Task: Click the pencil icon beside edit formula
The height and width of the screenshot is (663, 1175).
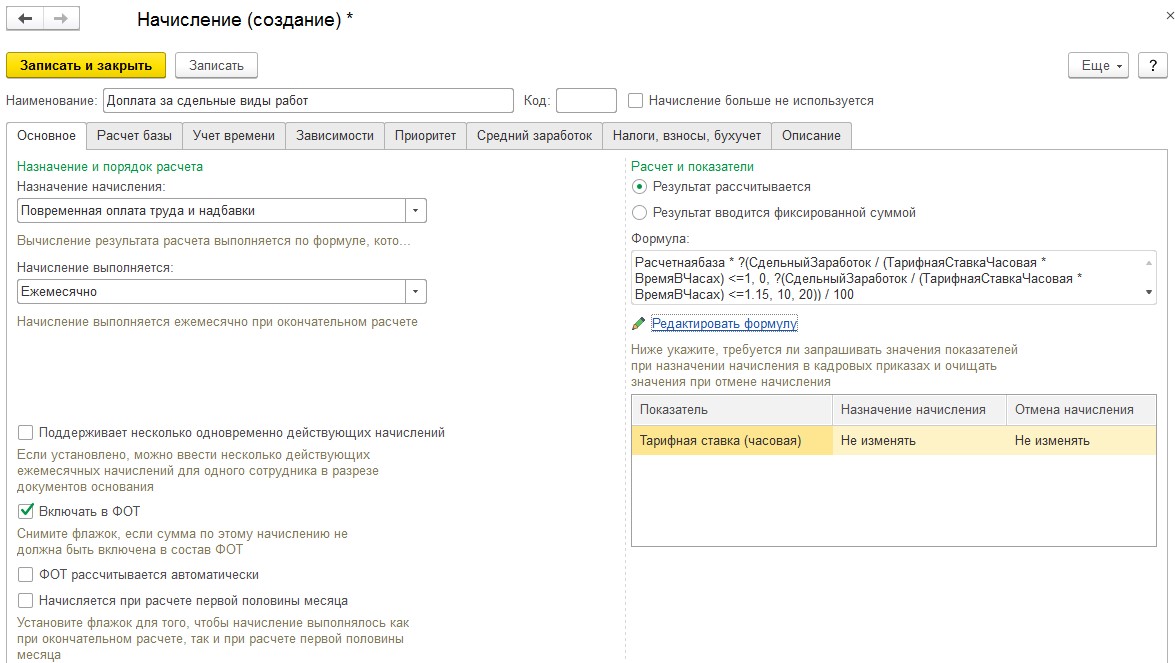Action: pos(639,324)
